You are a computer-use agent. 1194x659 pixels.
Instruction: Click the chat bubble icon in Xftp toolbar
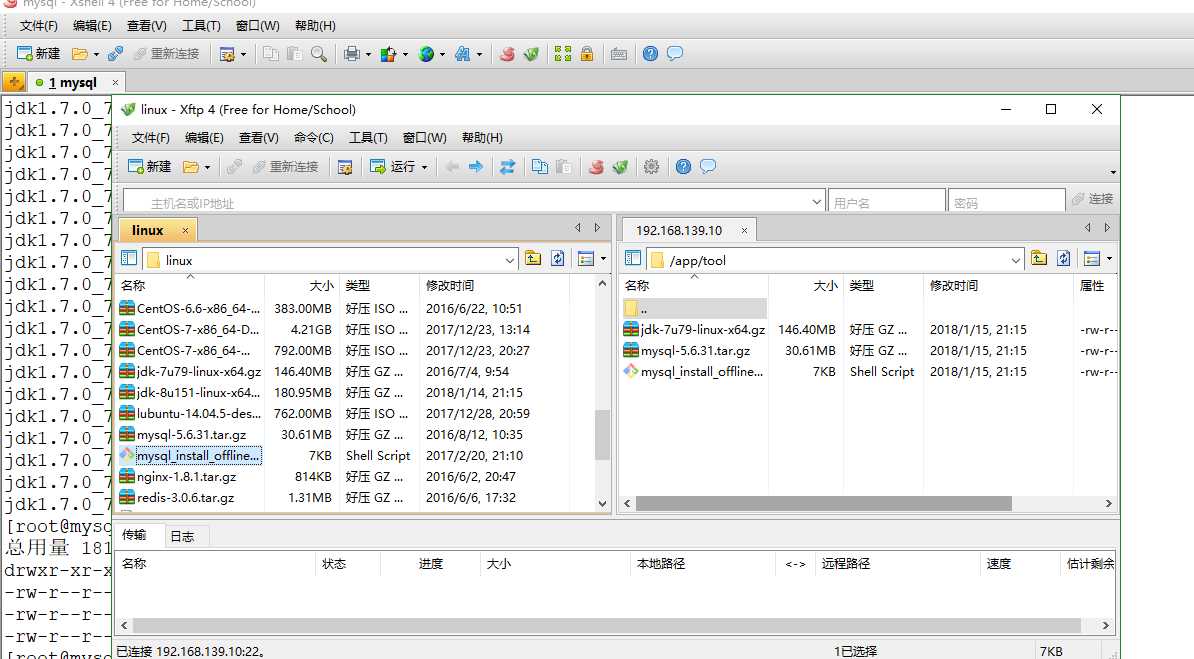pyautogui.click(x=707, y=167)
